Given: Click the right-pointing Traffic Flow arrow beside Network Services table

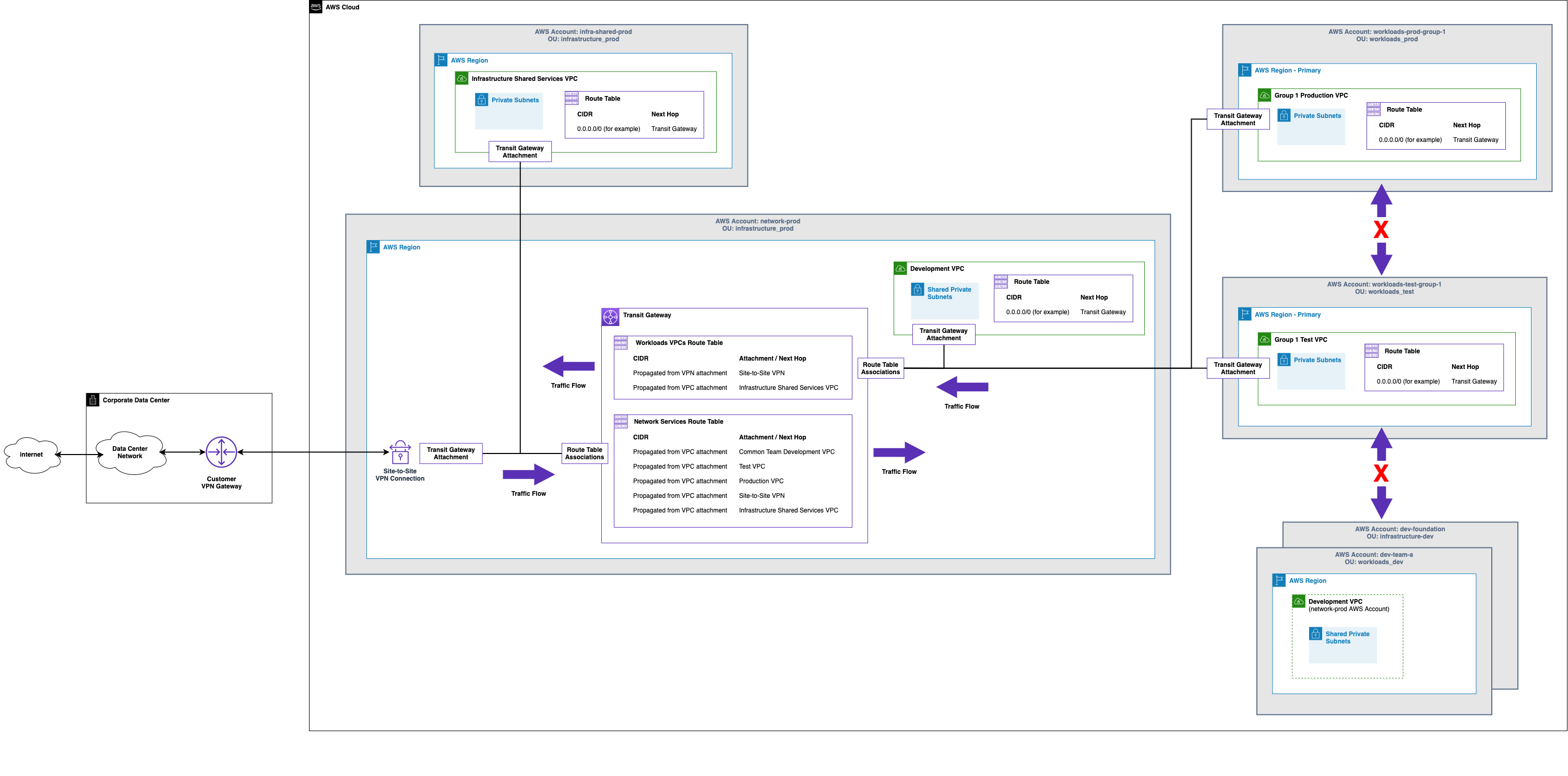Looking at the screenshot, I should 899,452.
